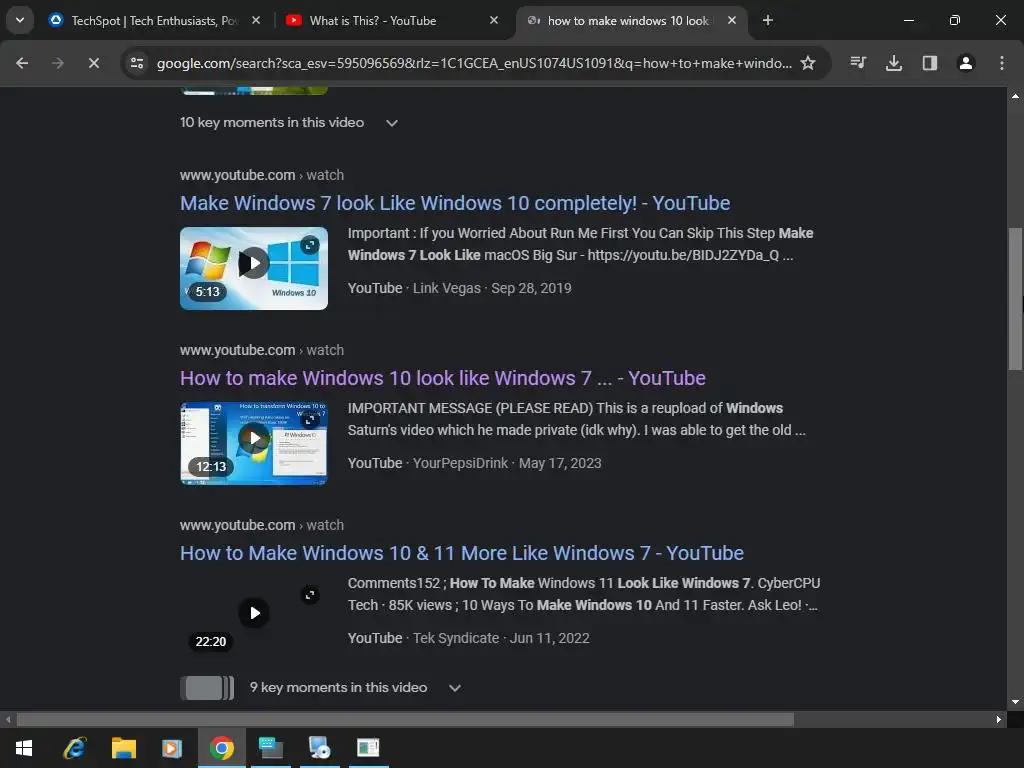
Task: Expand 10 key moments in this video
Action: (289, 123)
